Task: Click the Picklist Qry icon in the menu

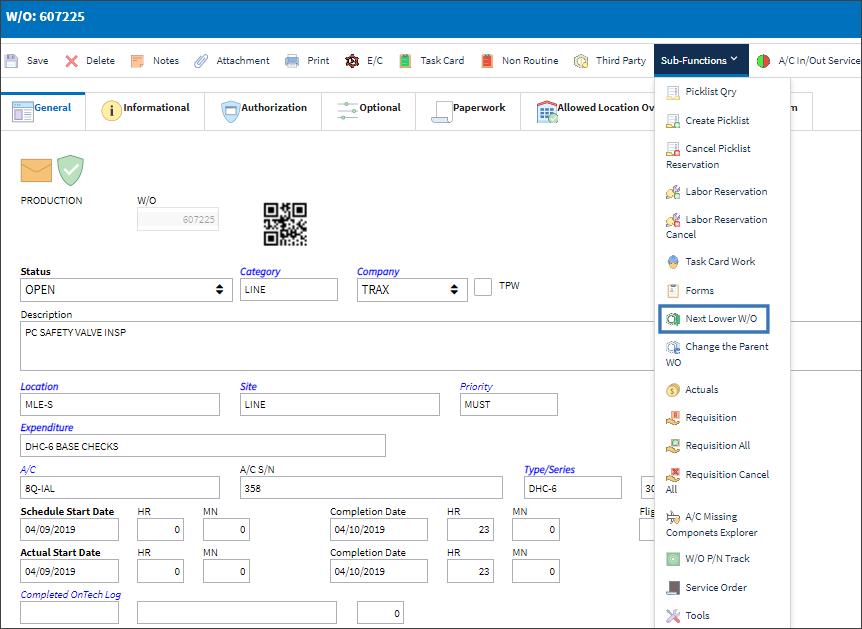Action: (673, 92)
